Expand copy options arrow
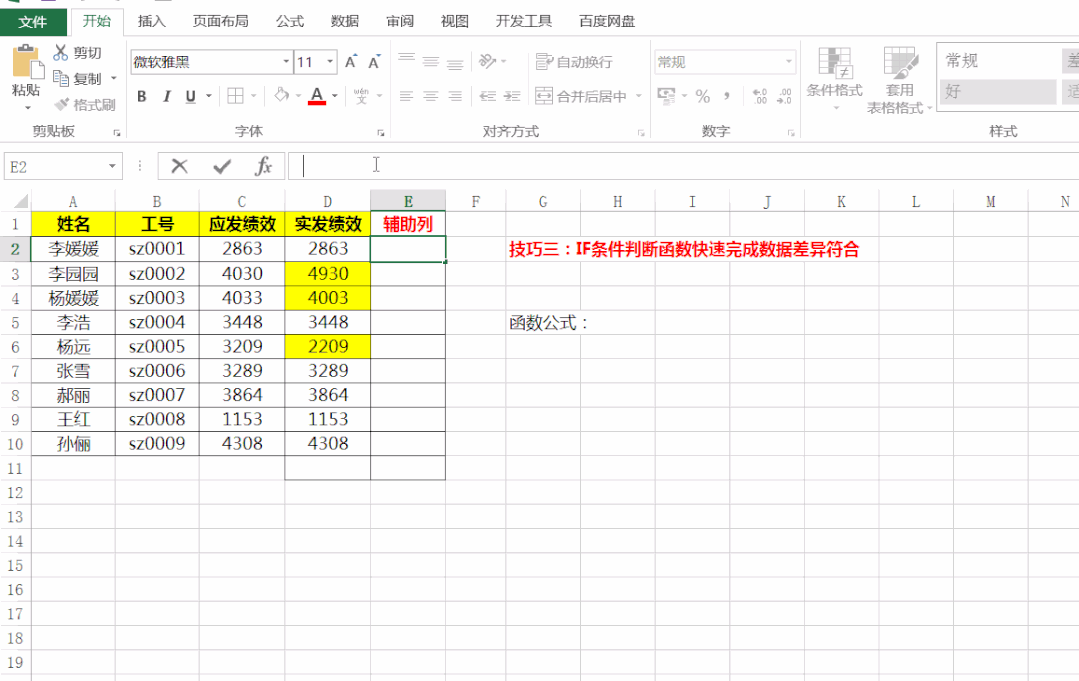Viewport: 1079px width, 681px height. (x=114, y=78)
